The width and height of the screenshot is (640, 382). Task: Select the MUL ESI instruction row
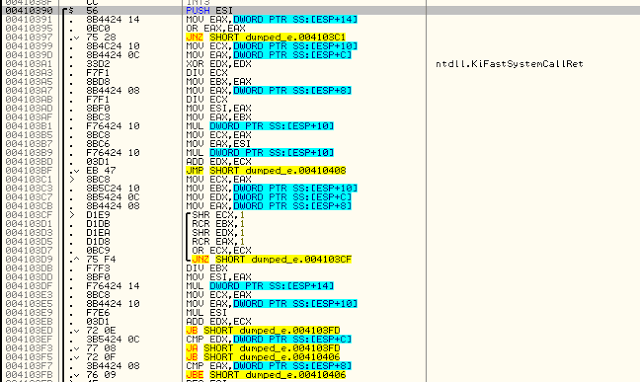[x=207, y=313]
